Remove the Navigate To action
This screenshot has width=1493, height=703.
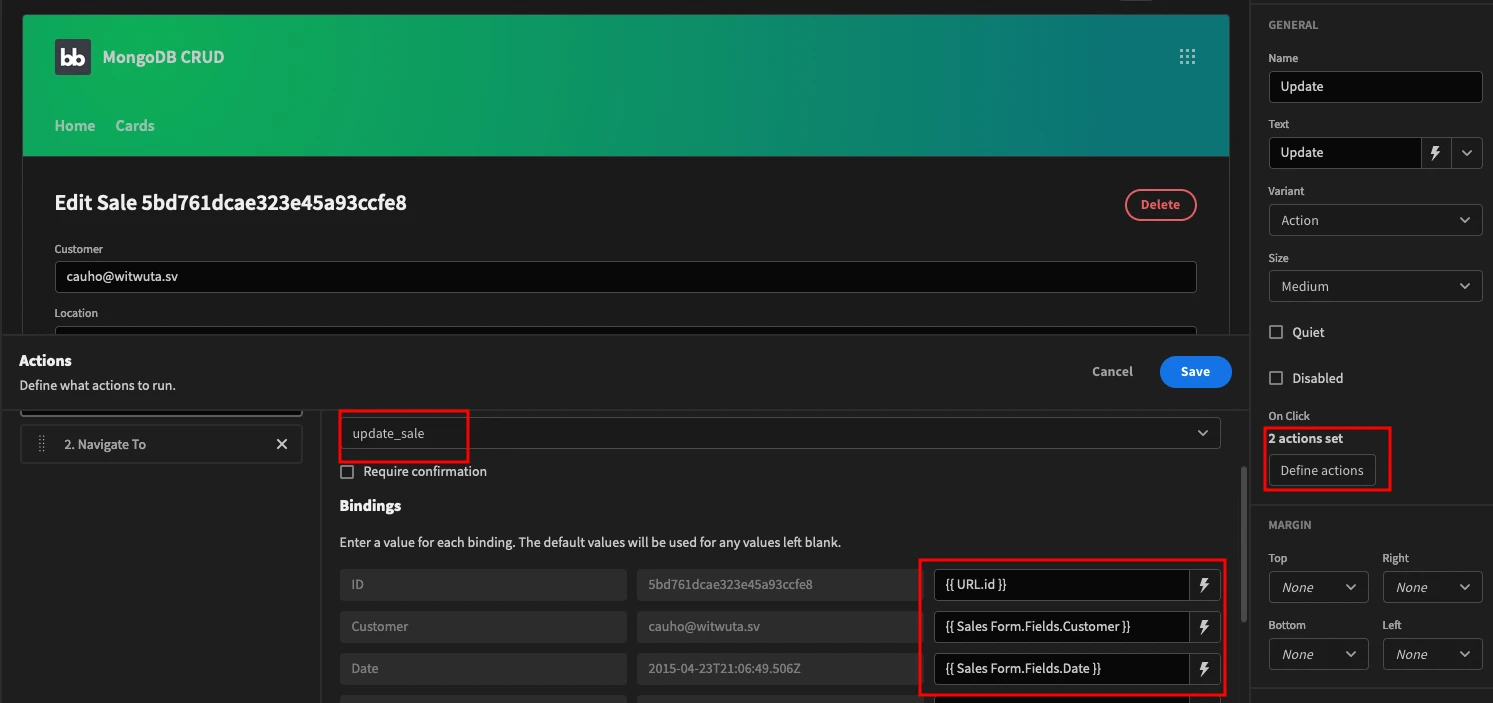point(282,444)
